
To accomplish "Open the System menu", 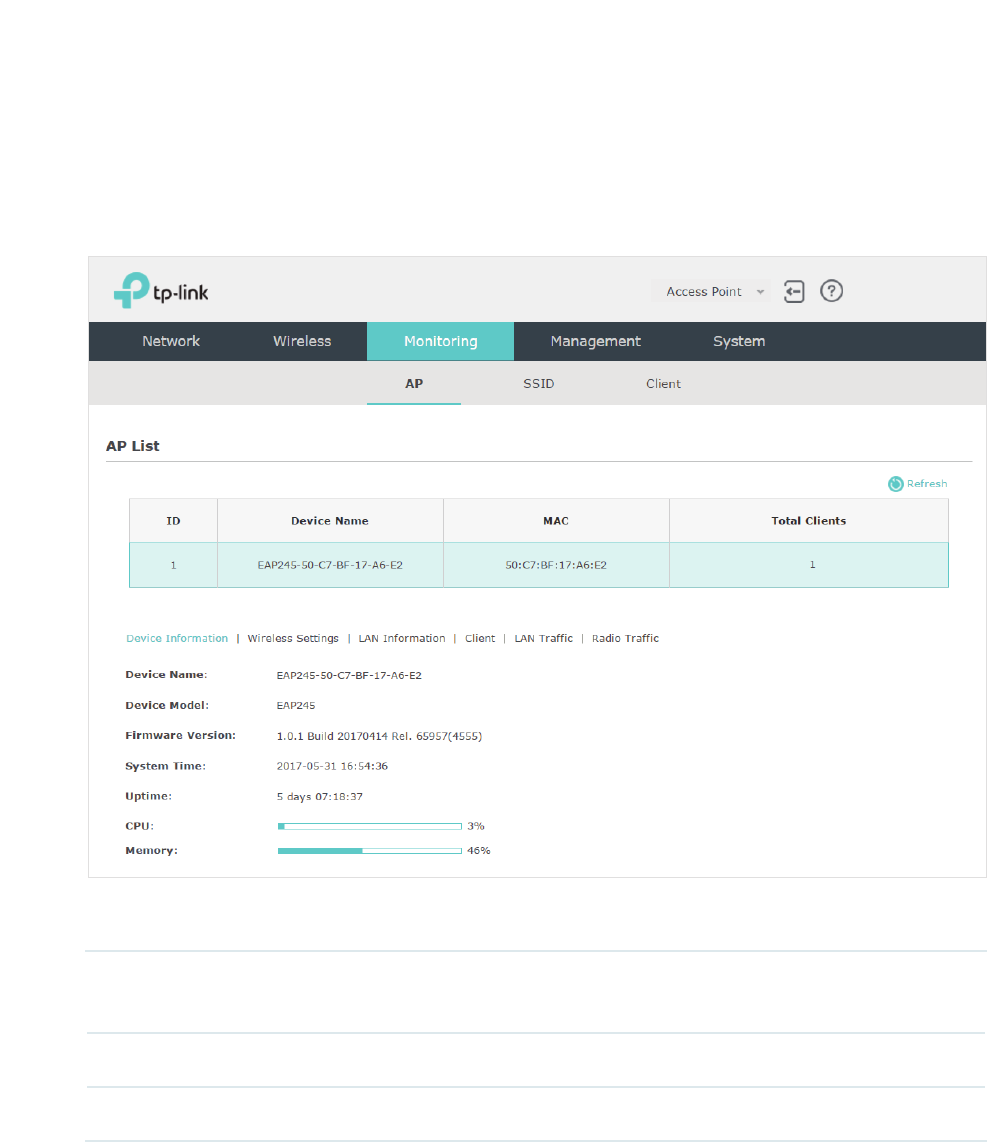I will (739, 341).
